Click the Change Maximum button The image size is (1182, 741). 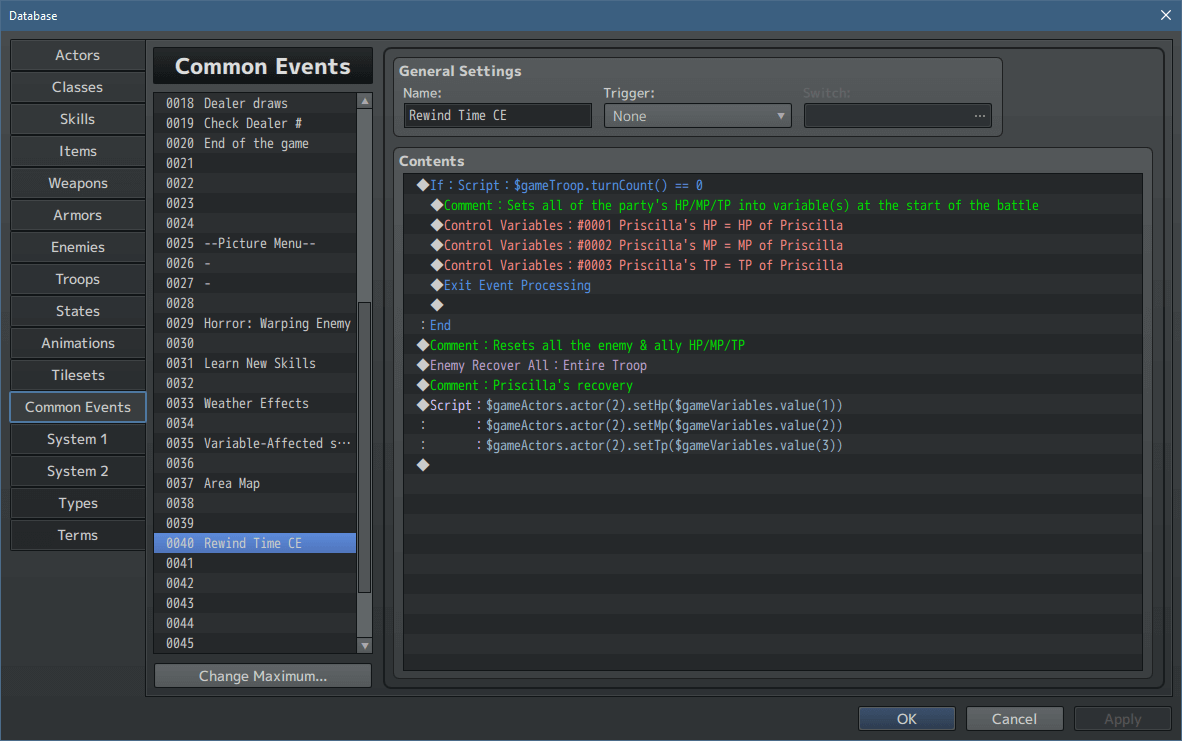pyautogui.click(x=262, y=675)
